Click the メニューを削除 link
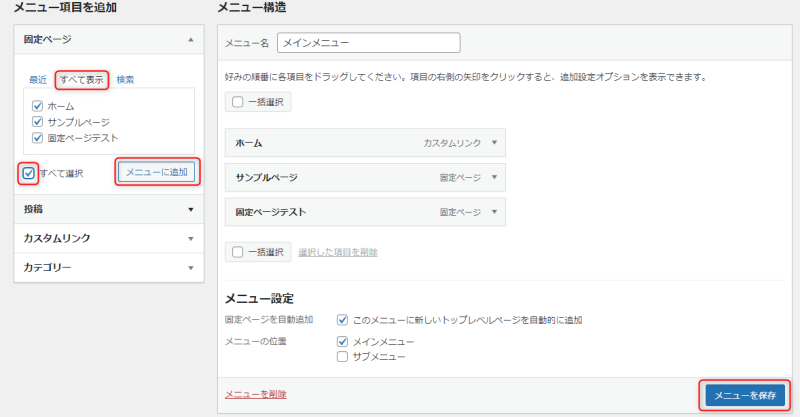The width and height of the screenshot is (800, 417). point(256,394)
